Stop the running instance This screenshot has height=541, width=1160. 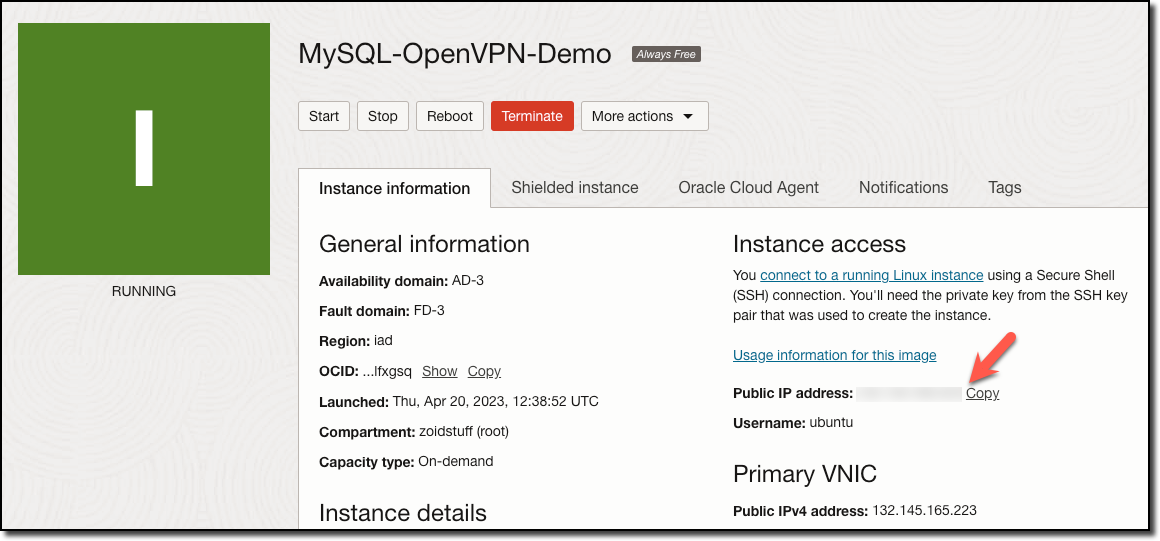point(382,116)
